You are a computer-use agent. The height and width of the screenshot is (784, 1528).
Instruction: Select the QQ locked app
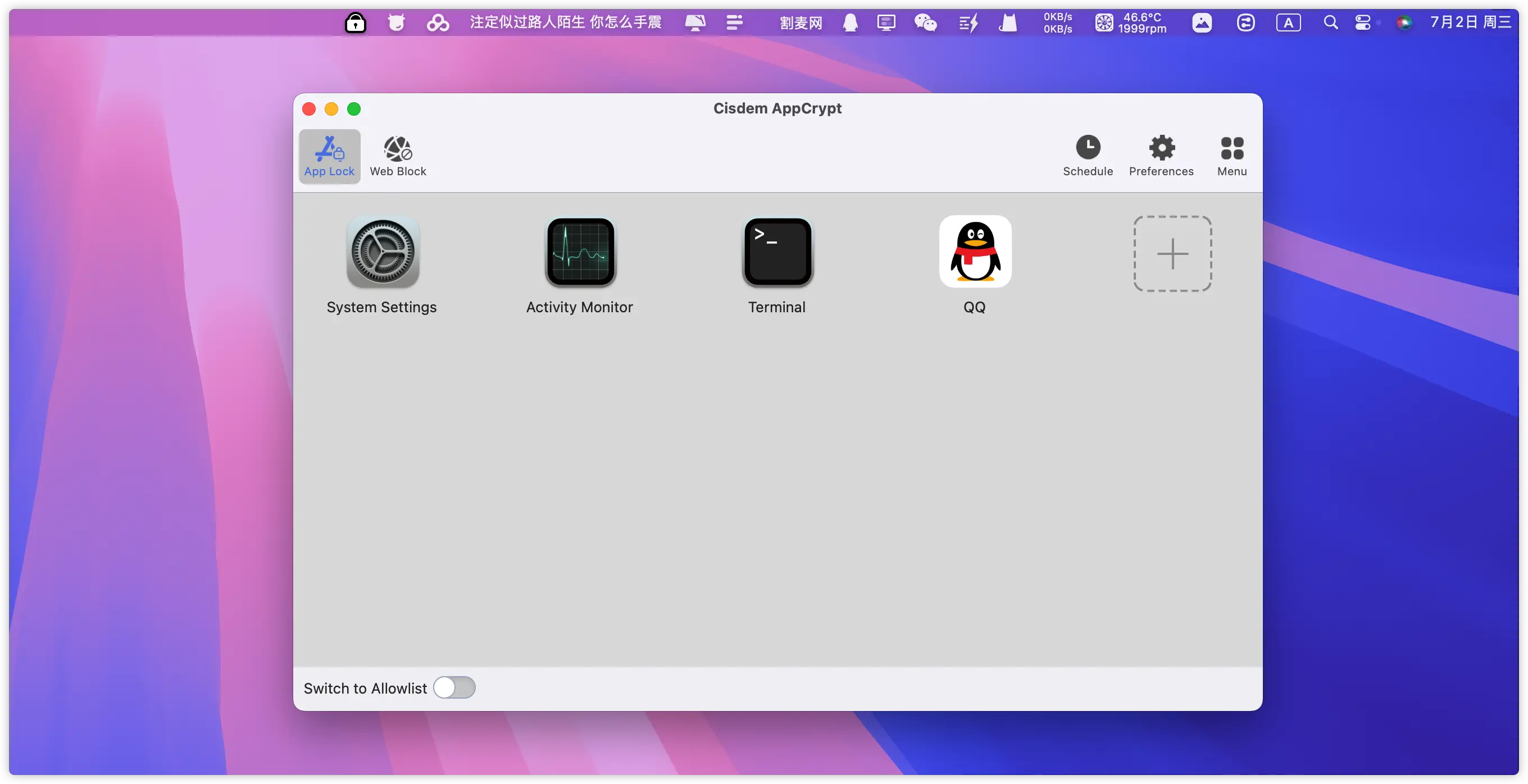coord(975,253)
